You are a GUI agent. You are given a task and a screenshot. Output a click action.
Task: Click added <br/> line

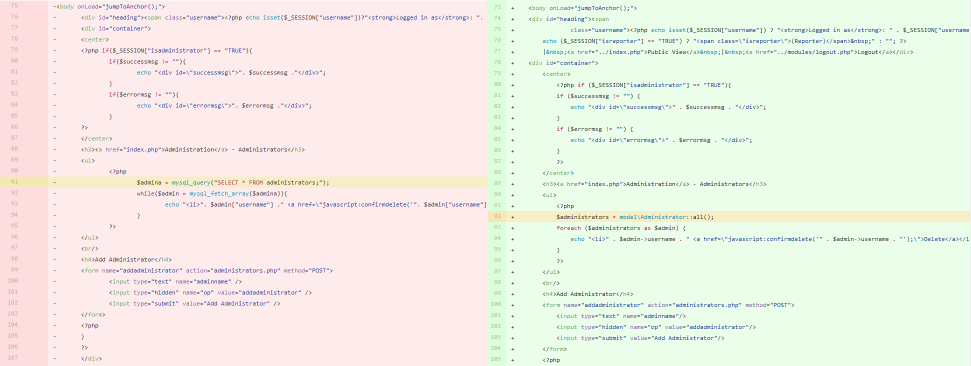pos(551,282)
